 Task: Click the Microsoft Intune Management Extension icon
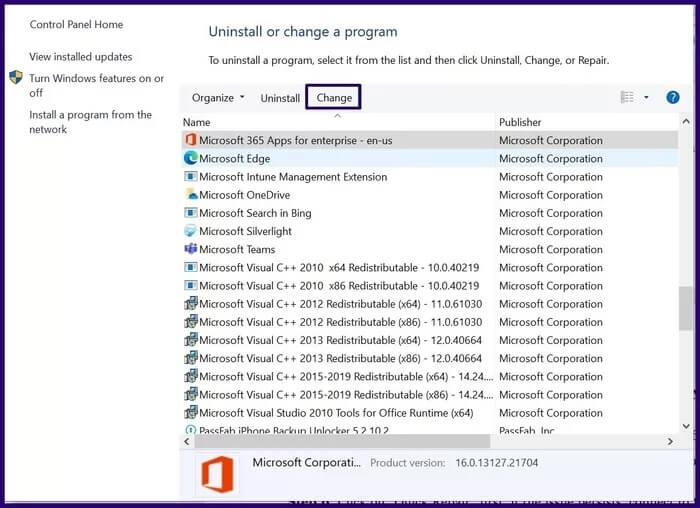191,176
